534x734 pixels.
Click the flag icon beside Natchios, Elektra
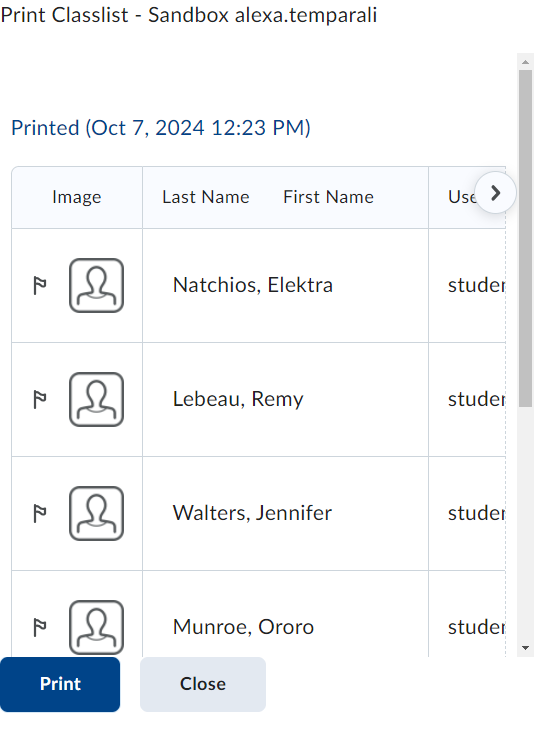40,286
